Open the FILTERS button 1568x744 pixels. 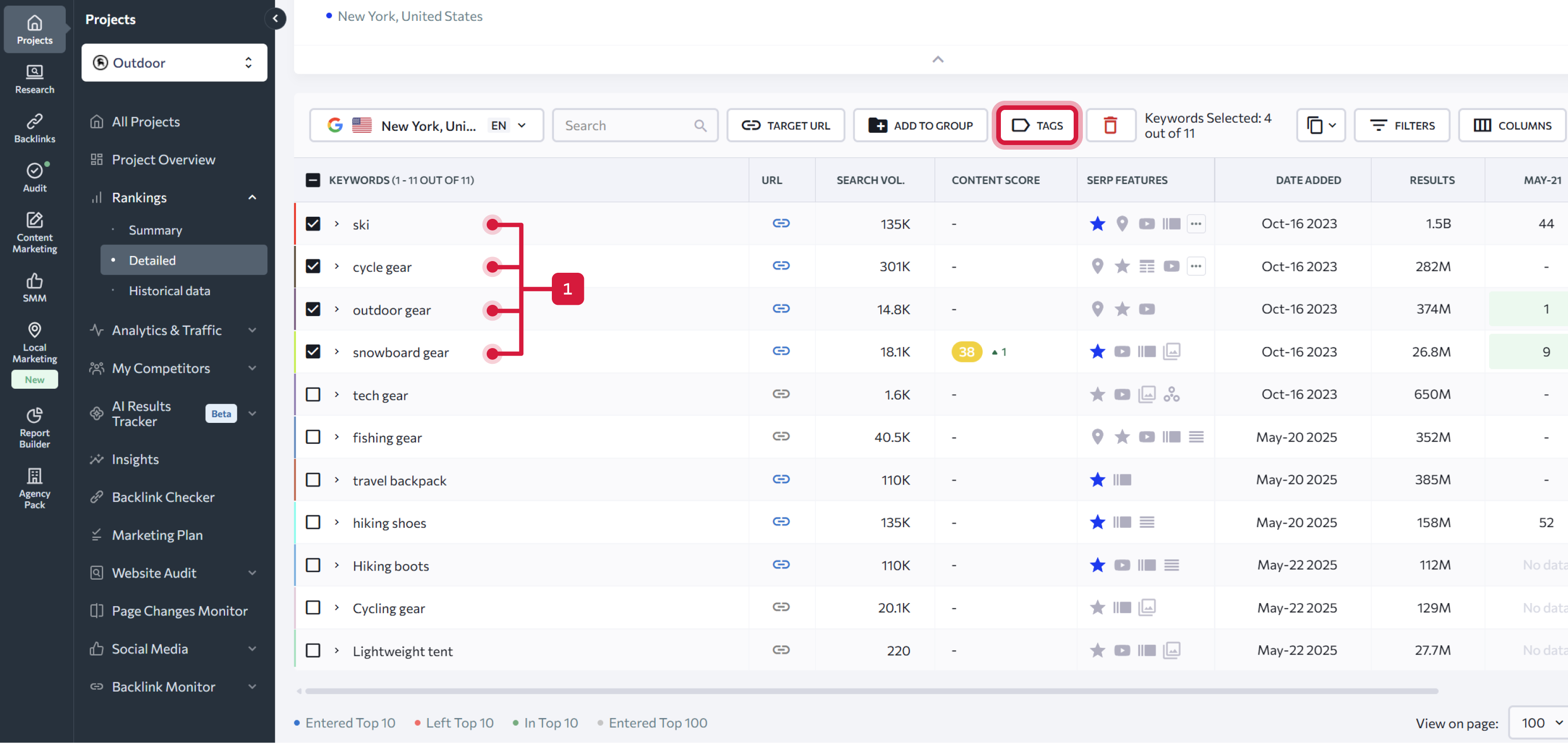coord(1402,125)
